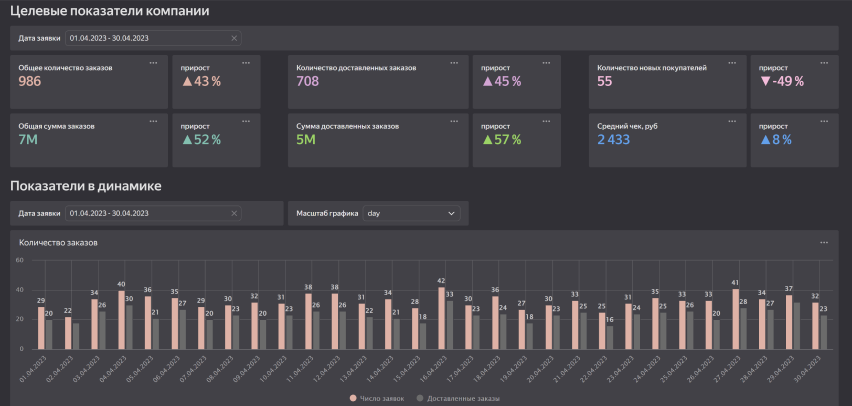Click the 16.04.2023 bar labeled 42

tap(441, 319)
